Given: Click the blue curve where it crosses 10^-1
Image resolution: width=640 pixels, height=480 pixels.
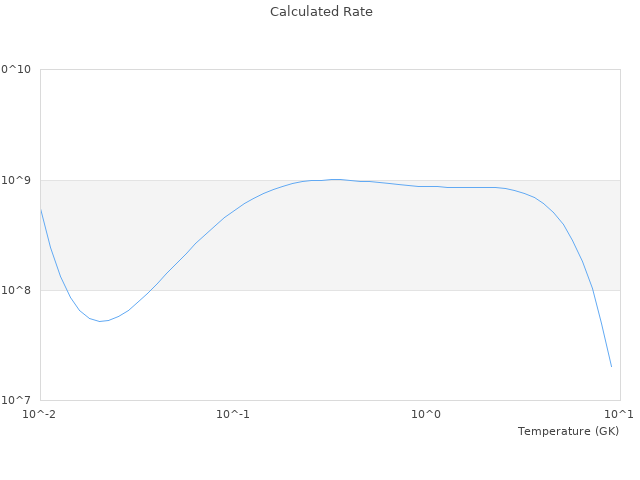Looking at the screenshot, I should pos(233,210).
